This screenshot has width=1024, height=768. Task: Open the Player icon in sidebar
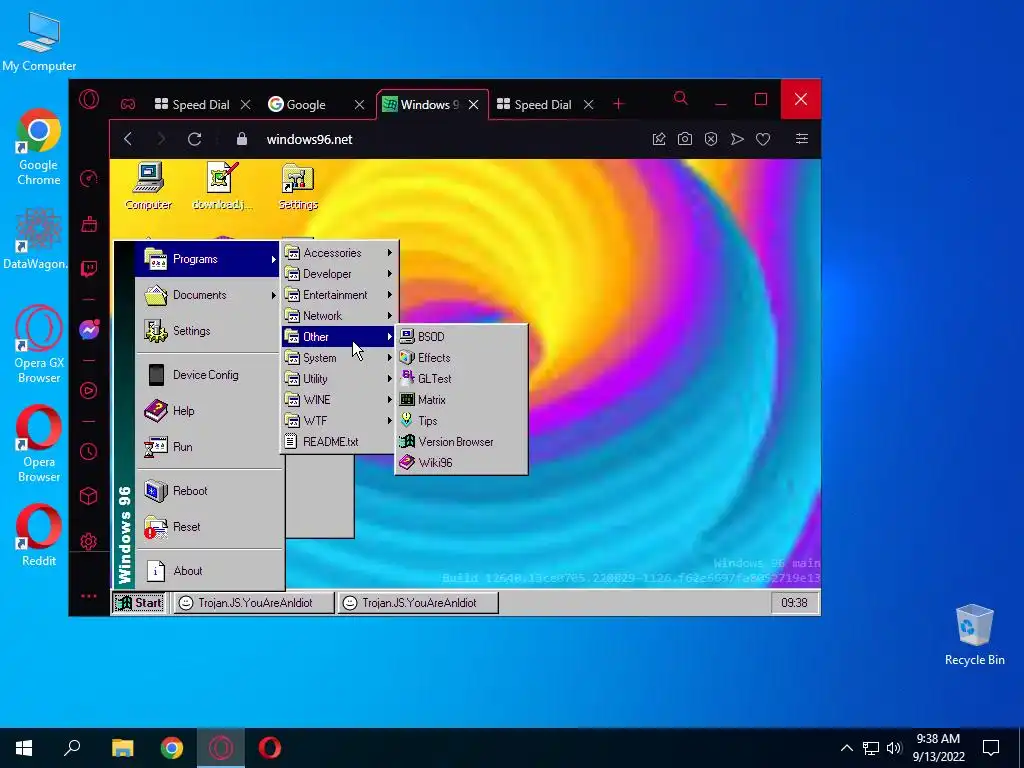tap(89, 391)
